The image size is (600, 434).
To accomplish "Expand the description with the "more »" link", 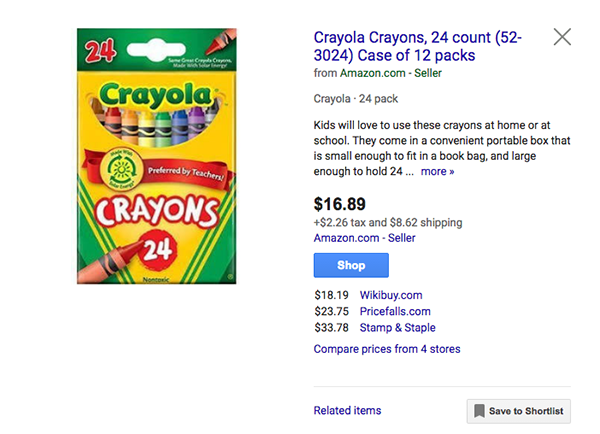I will [x=437, y=171].
